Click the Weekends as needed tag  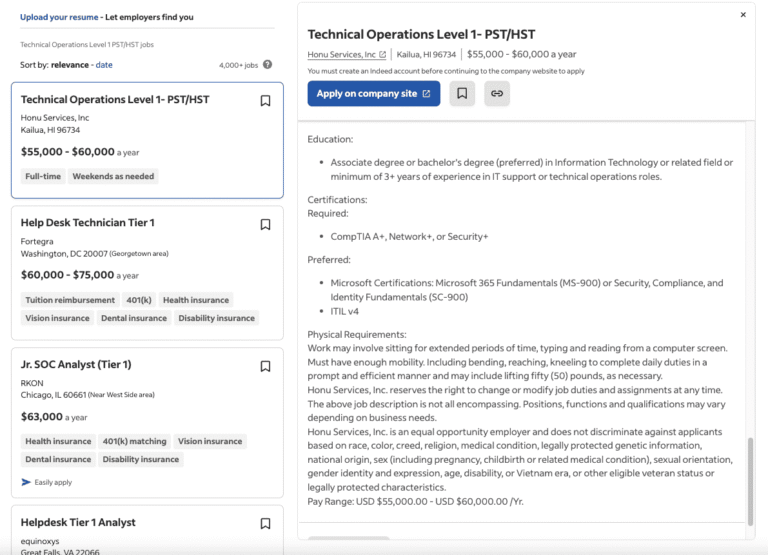(113, 176)
